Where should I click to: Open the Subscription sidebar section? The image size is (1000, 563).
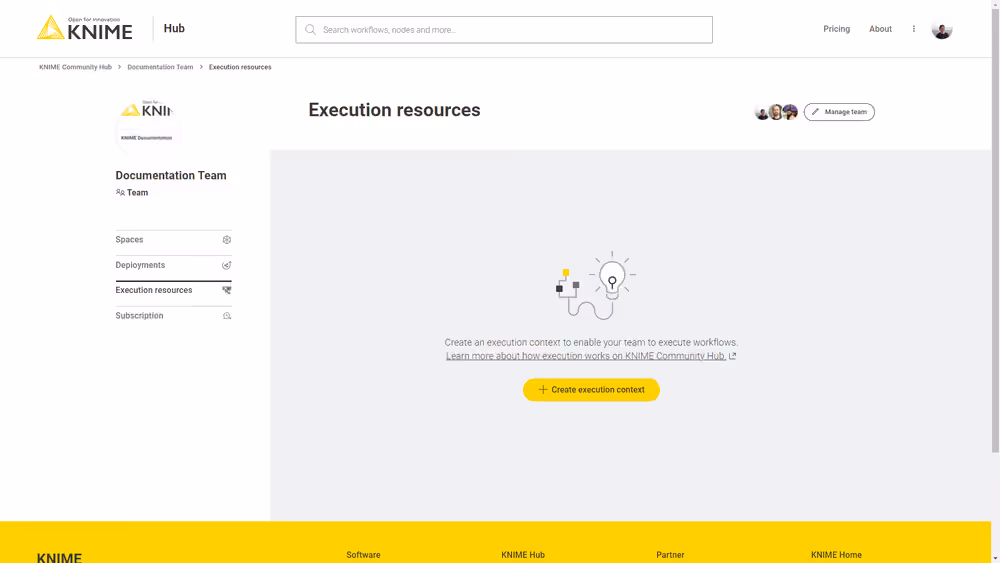pyautogui.click(x=173, y=316)
